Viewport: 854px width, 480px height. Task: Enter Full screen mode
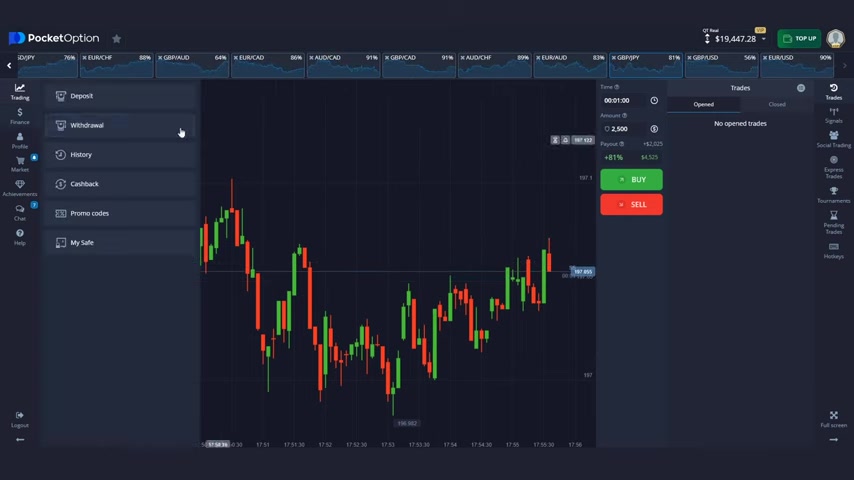[x=833, y=419]
